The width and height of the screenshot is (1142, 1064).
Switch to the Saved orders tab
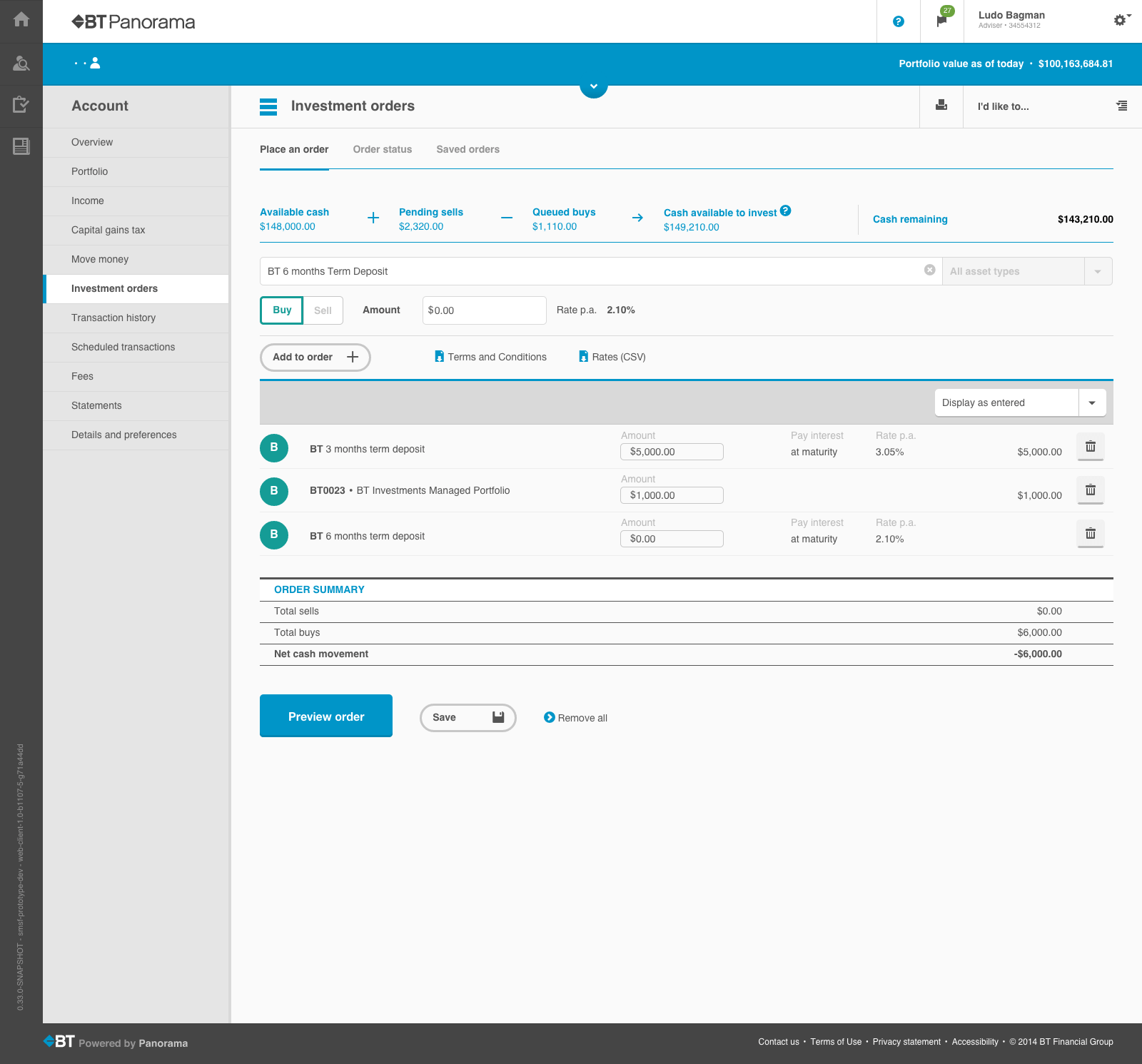pyautogui.click(x=468, y=149)
